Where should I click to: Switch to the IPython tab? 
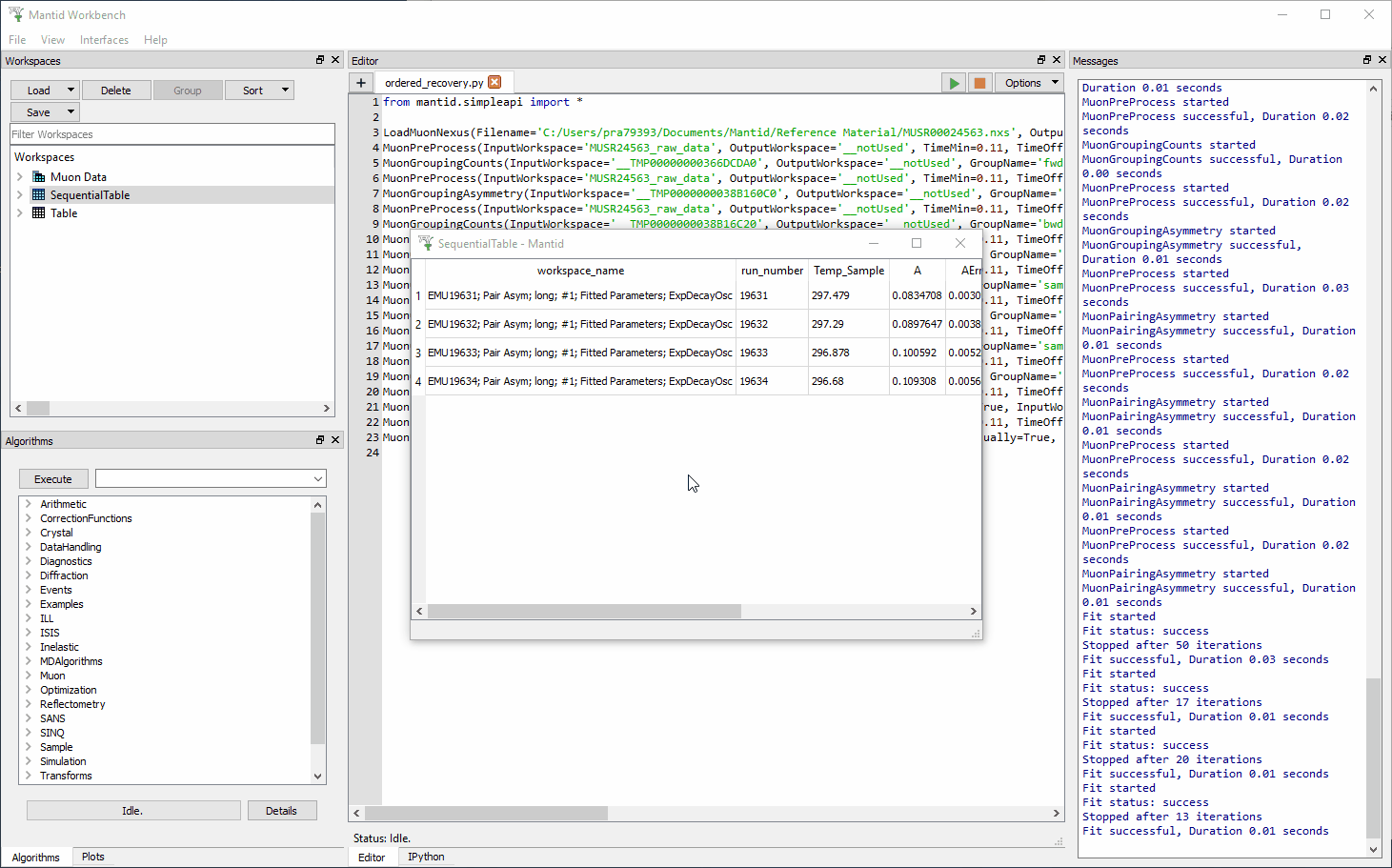pos(426,856)
